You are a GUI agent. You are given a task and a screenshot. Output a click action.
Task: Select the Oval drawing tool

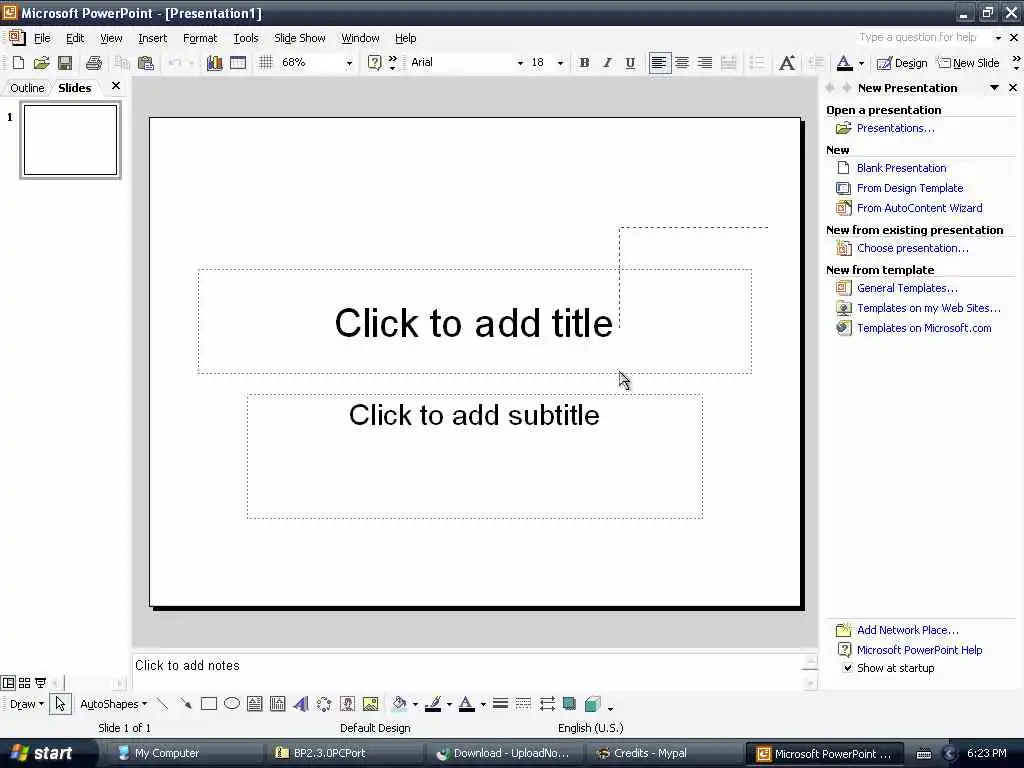(x=232, y=704)
